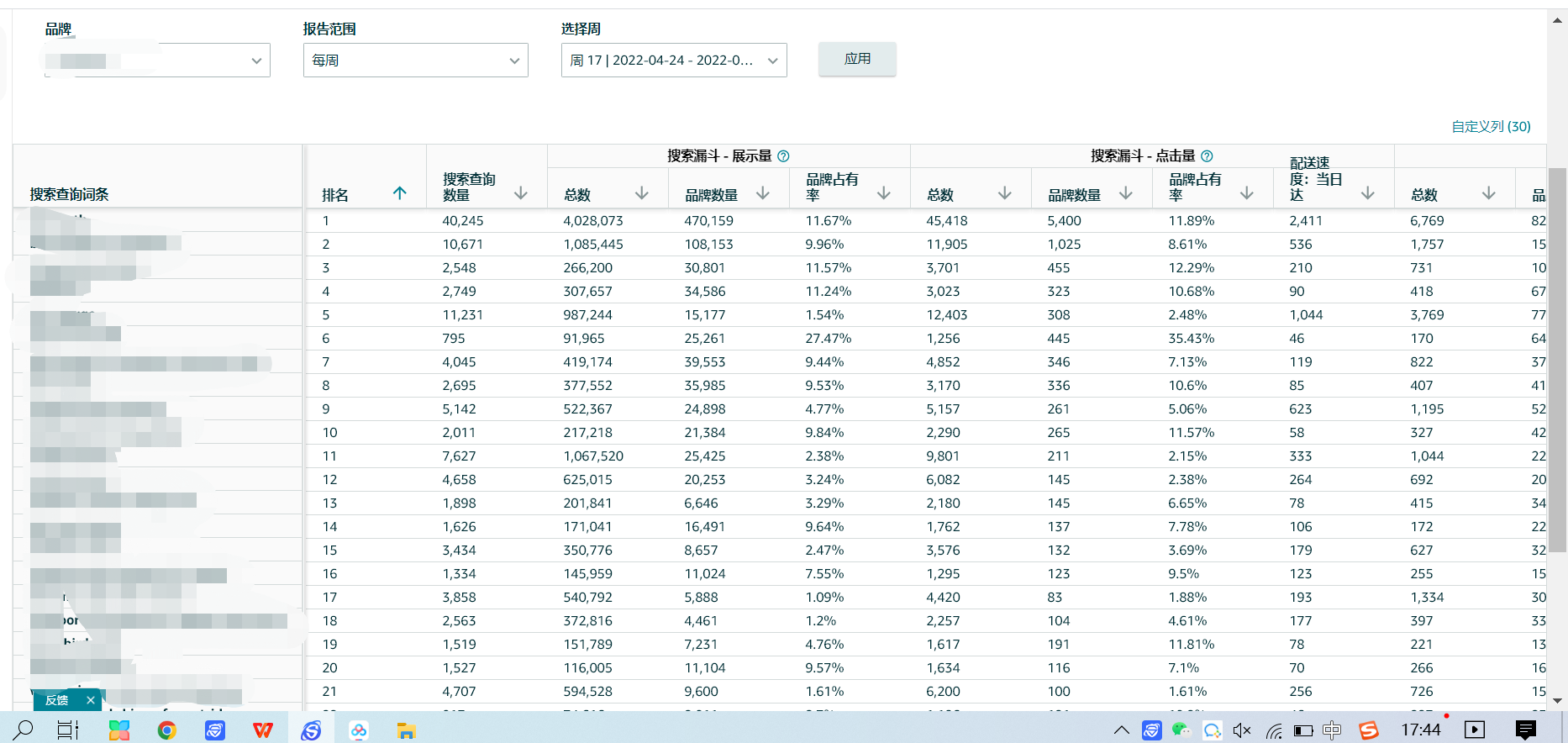The width and height of the screenshot is (1568, 743).
Task: Select cell 1,085,445 in row 2
Action: (x=593, y=245)
